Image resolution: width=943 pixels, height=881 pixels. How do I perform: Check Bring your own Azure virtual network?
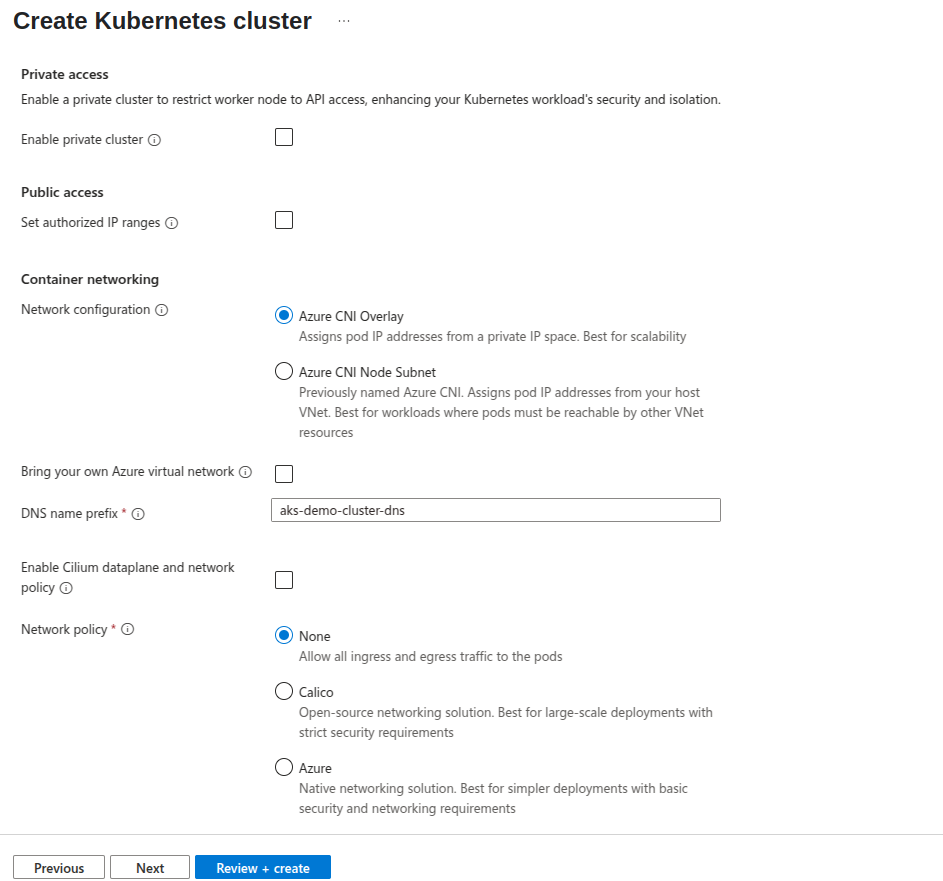[x=284, y=474]
